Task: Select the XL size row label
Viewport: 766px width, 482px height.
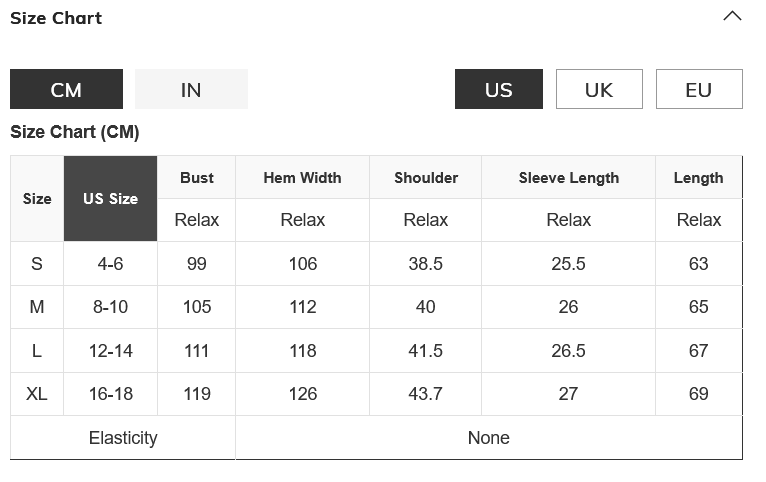Action: tap(37, 394)
